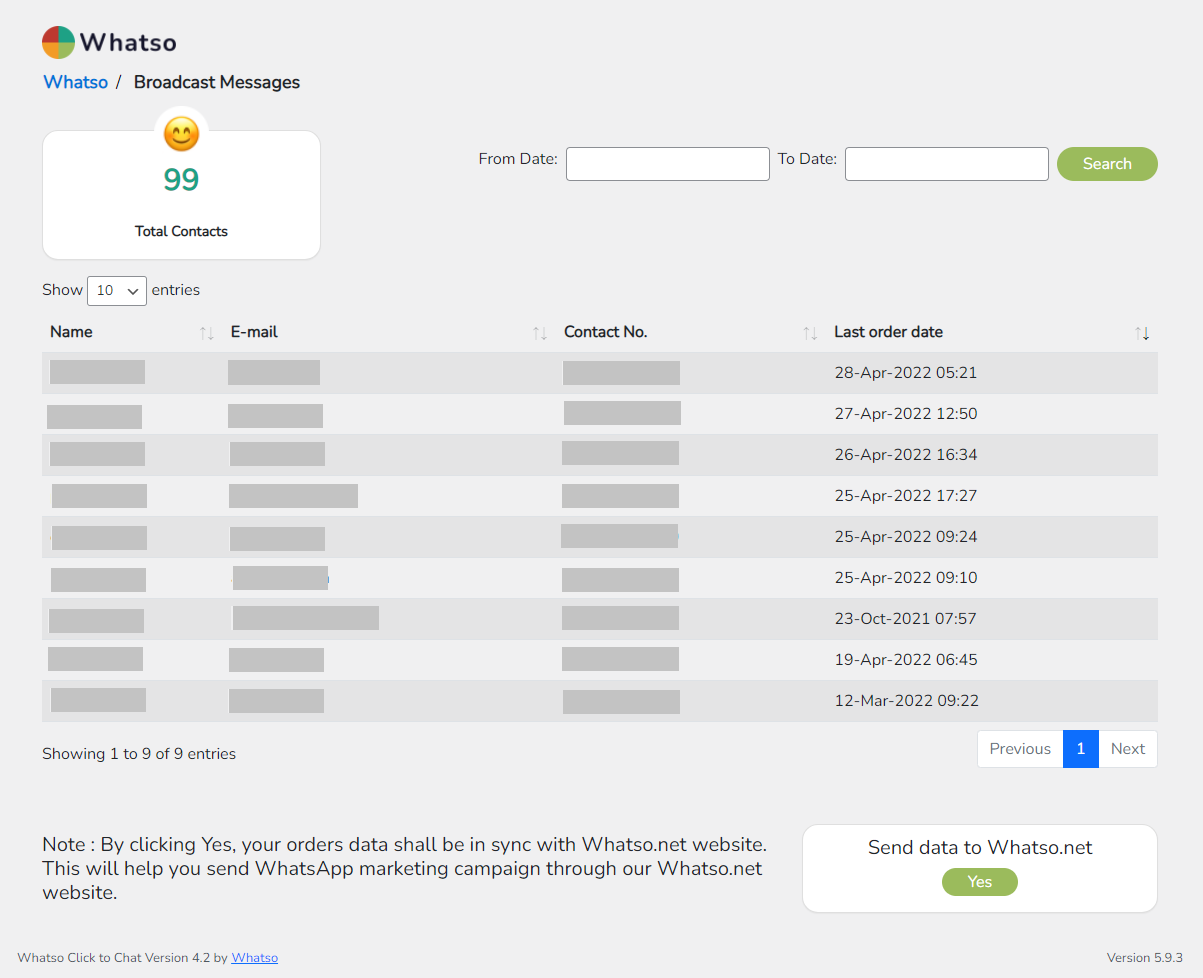Click Yes to send data to Whatso.net

(x=980, y=881)
